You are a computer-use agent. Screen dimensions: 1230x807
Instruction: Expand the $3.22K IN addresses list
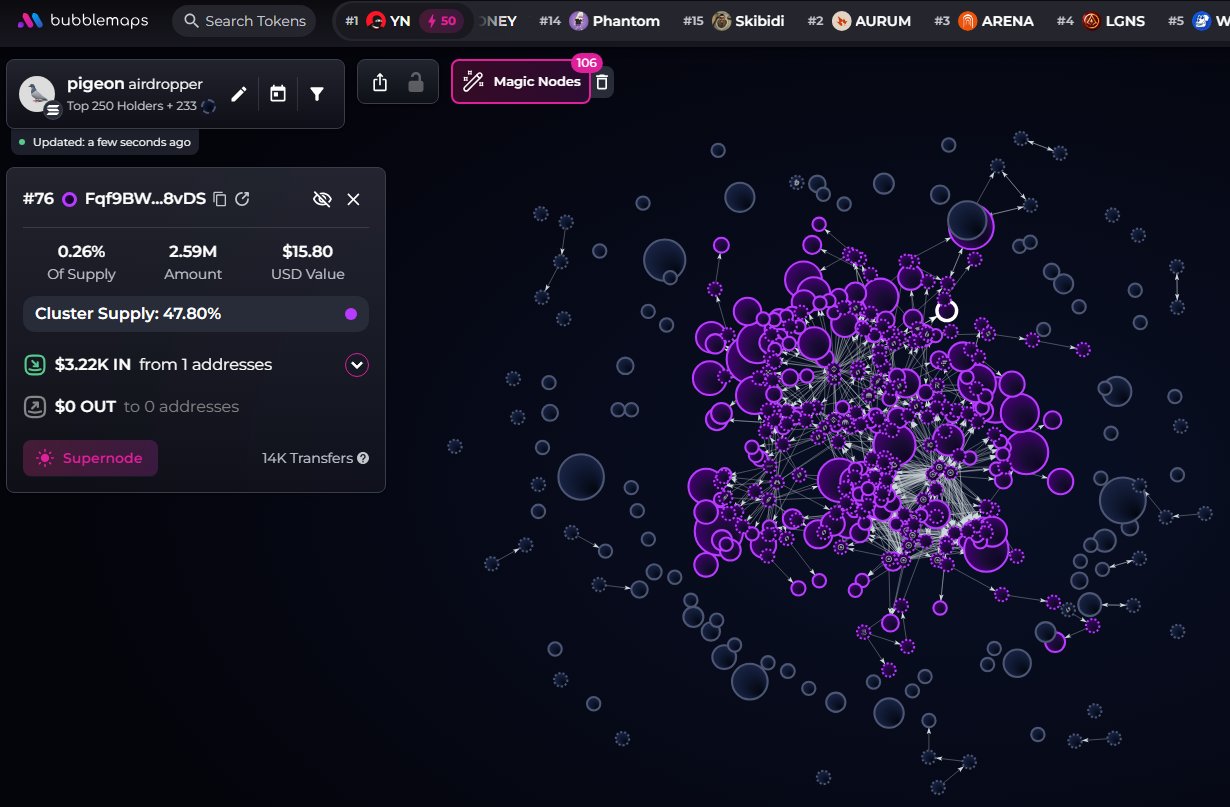357,365
